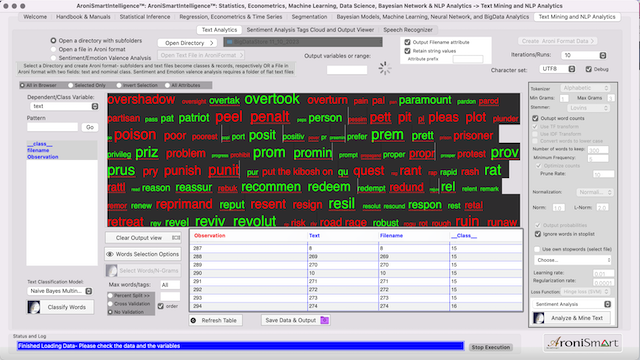
Task: Toggle Ignore words in stoplist checkbox
Action: [538, 234]
